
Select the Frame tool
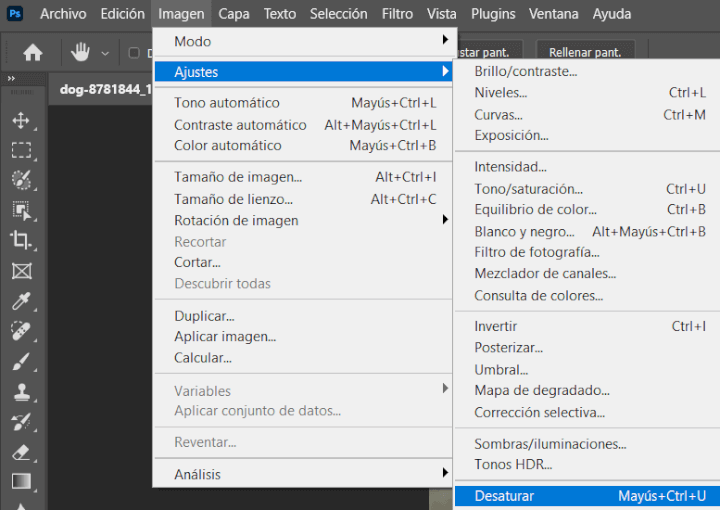tap(21, 271)
